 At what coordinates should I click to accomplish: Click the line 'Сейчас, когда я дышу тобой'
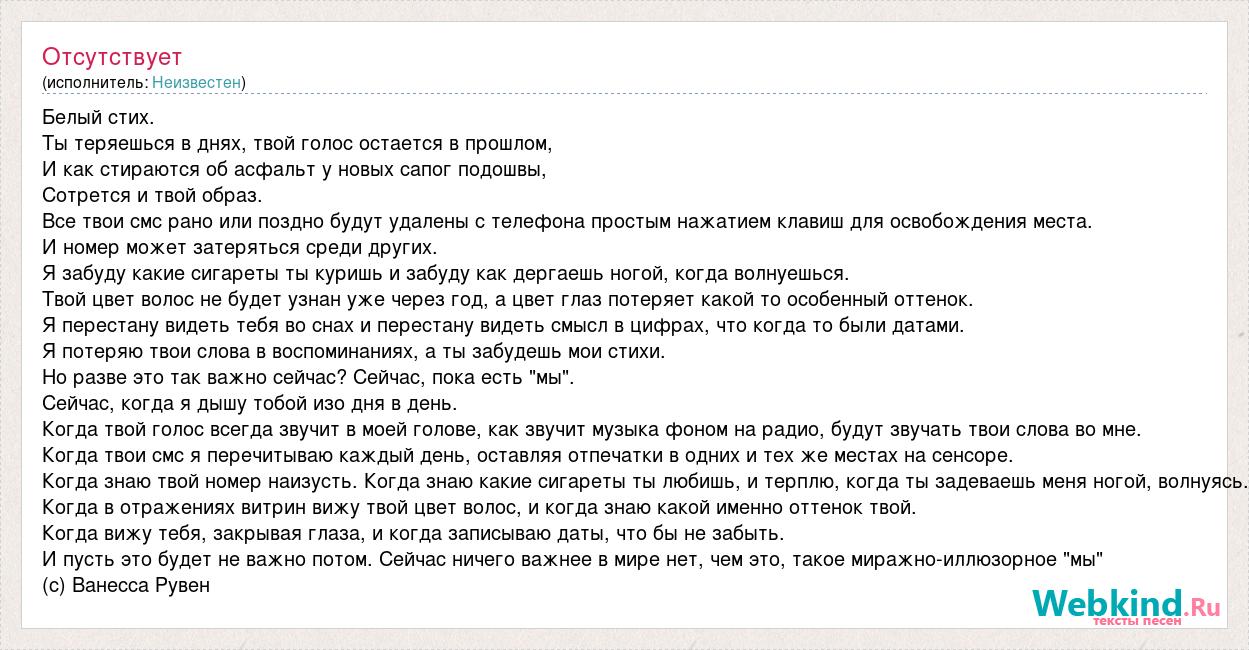[x=250, y=403]
